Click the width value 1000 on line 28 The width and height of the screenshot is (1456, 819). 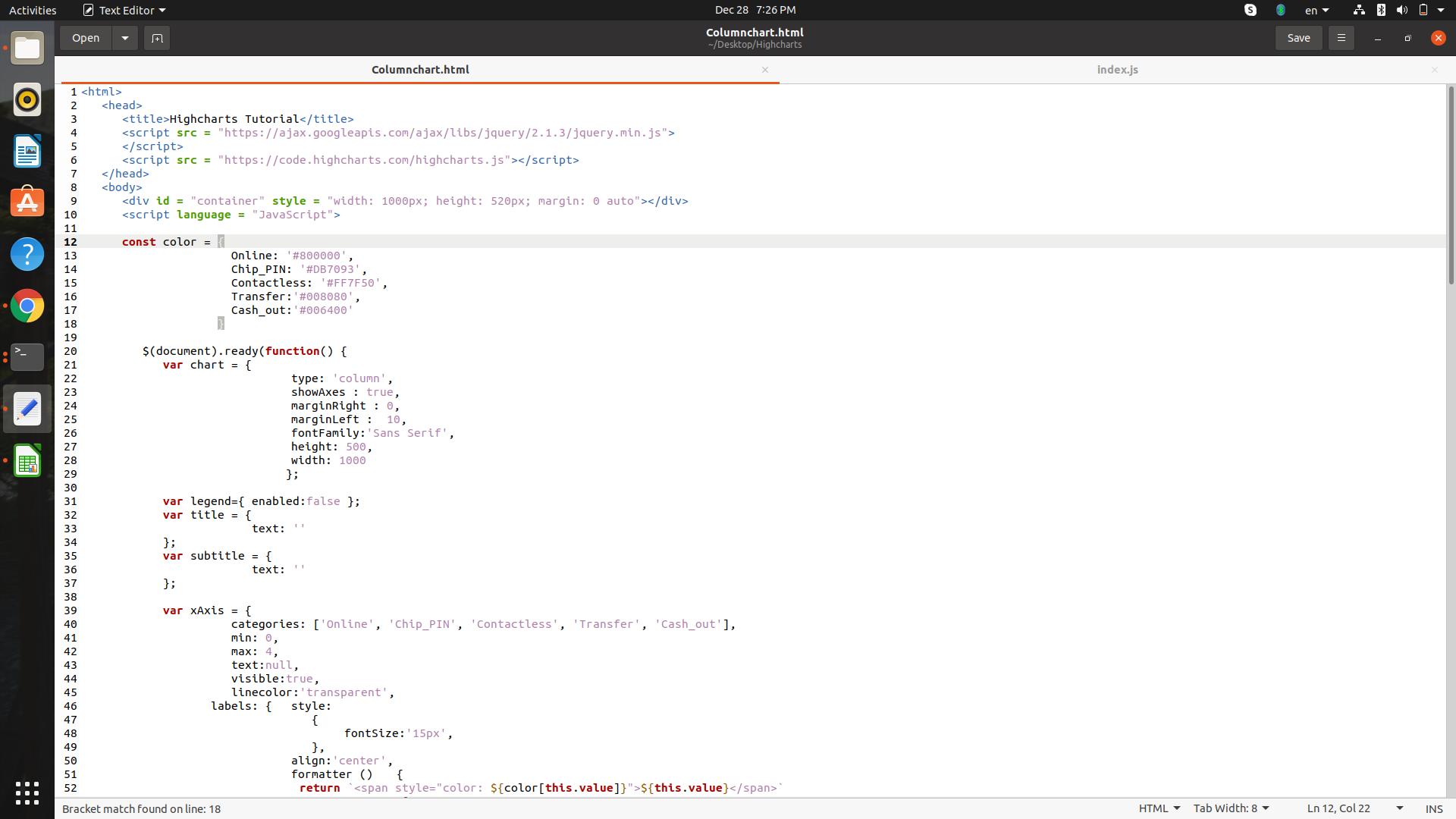point(352,460)
